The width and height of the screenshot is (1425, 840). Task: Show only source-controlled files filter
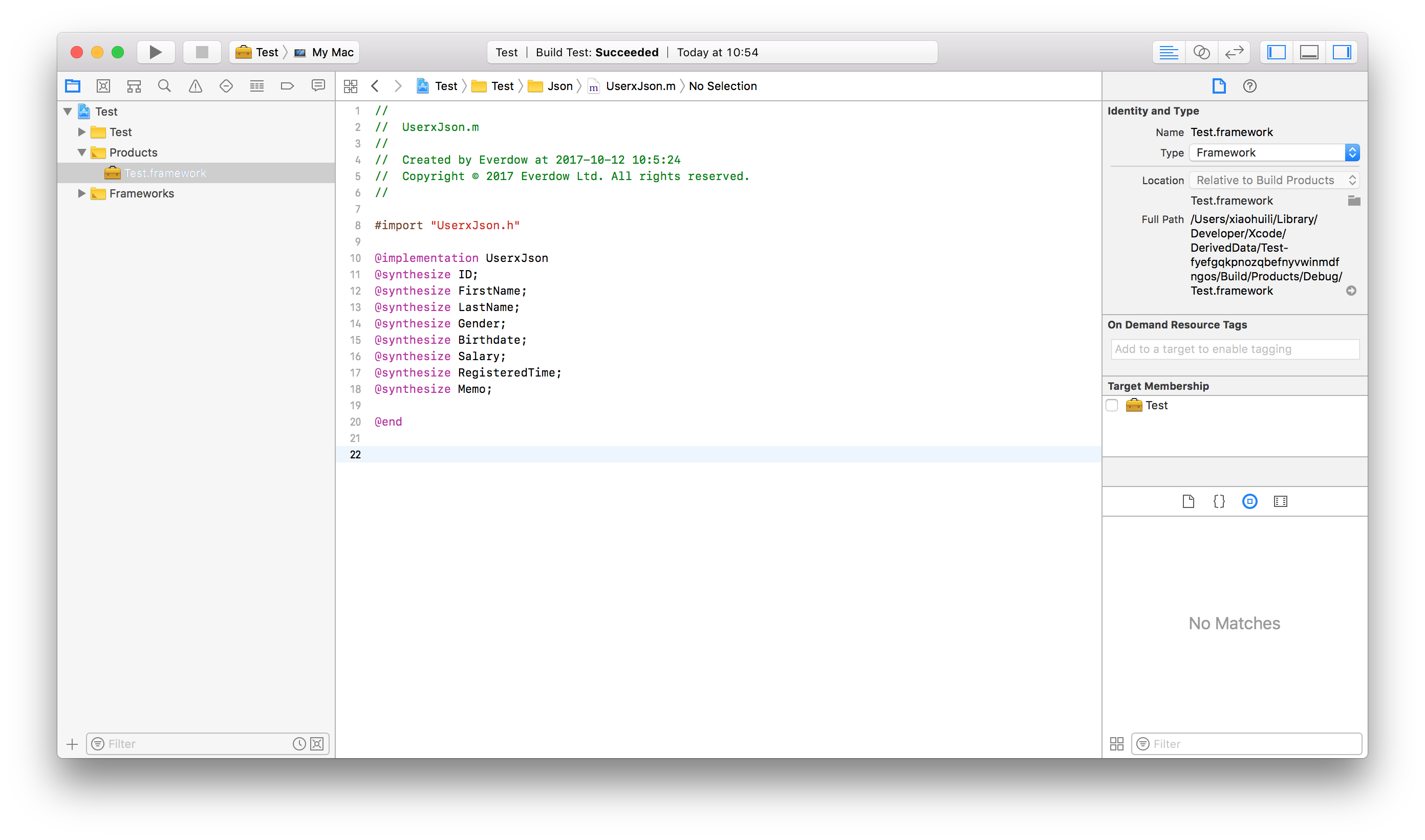317,744
